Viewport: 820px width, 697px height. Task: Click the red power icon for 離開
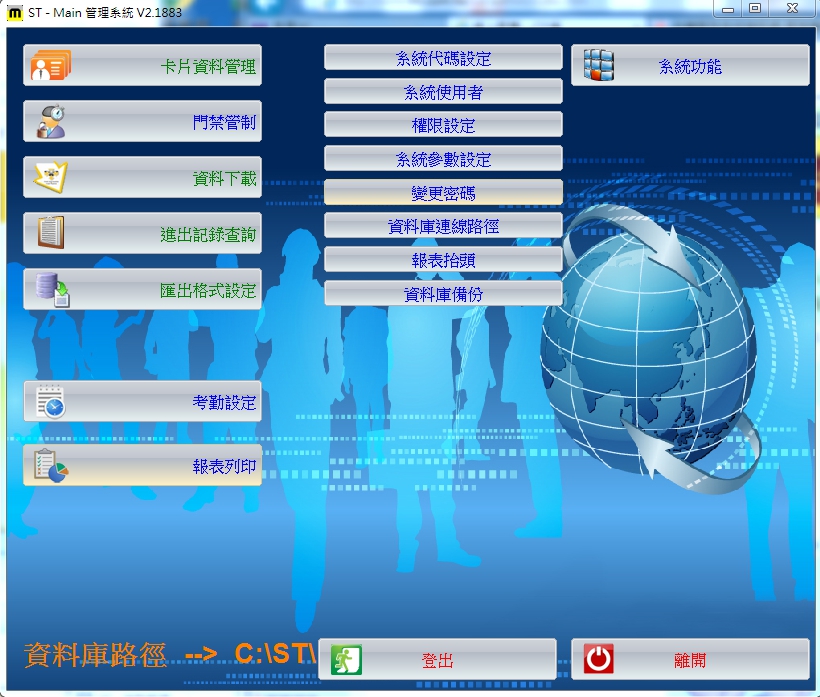tap(598, 660)
